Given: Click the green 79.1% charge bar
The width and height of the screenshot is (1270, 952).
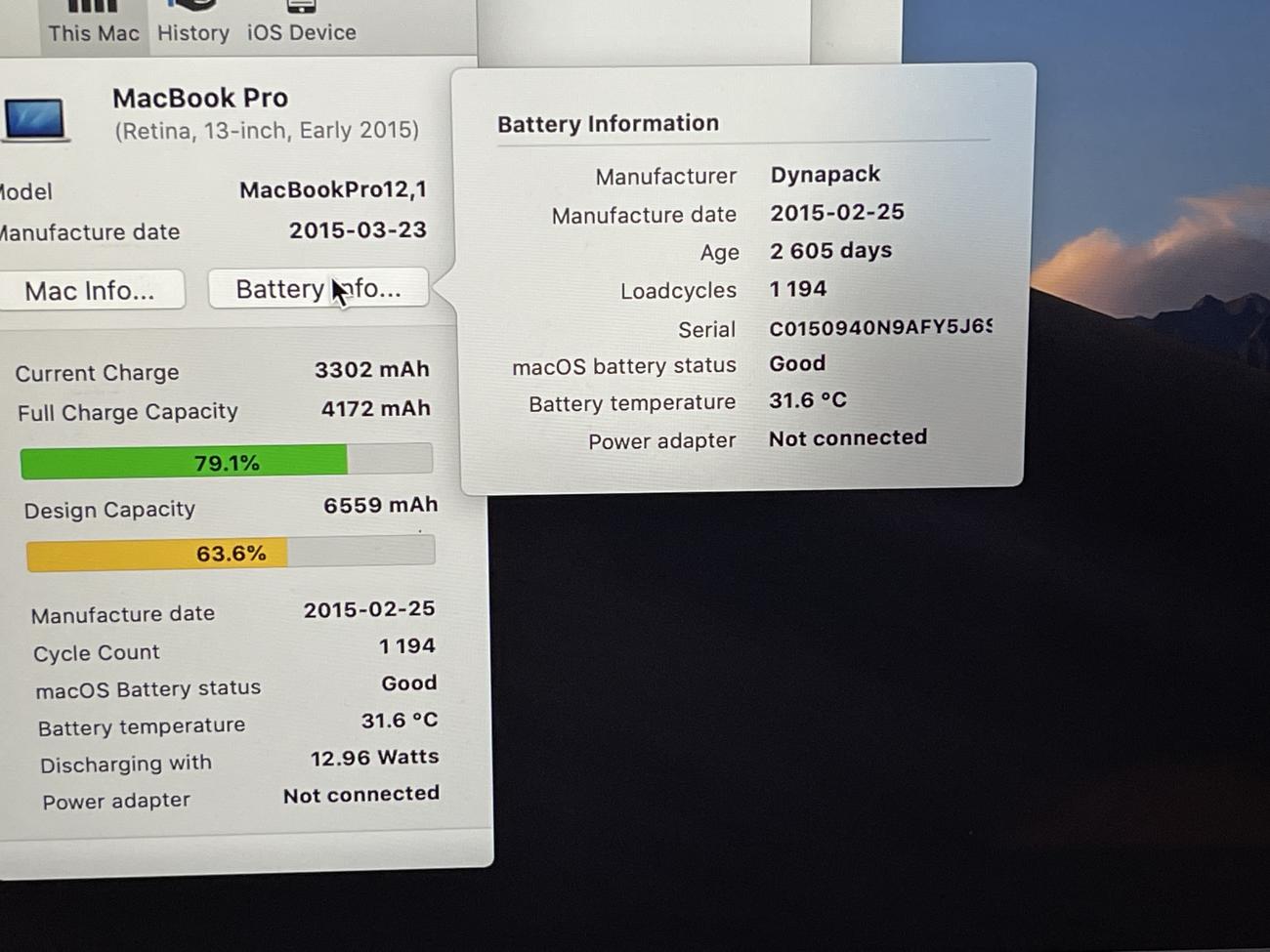Looking at the screenshot, I should (x=227, y=461).
